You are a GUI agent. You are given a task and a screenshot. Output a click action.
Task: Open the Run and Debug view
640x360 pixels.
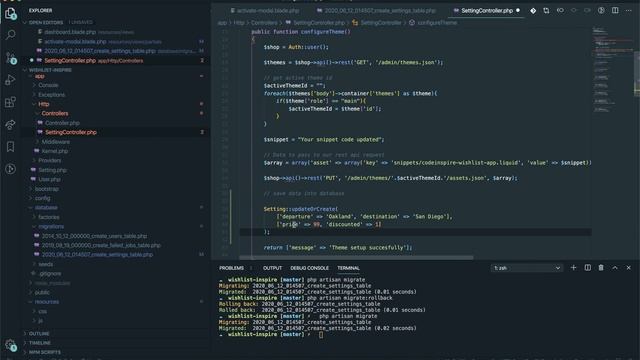click(x=11, y=80)
